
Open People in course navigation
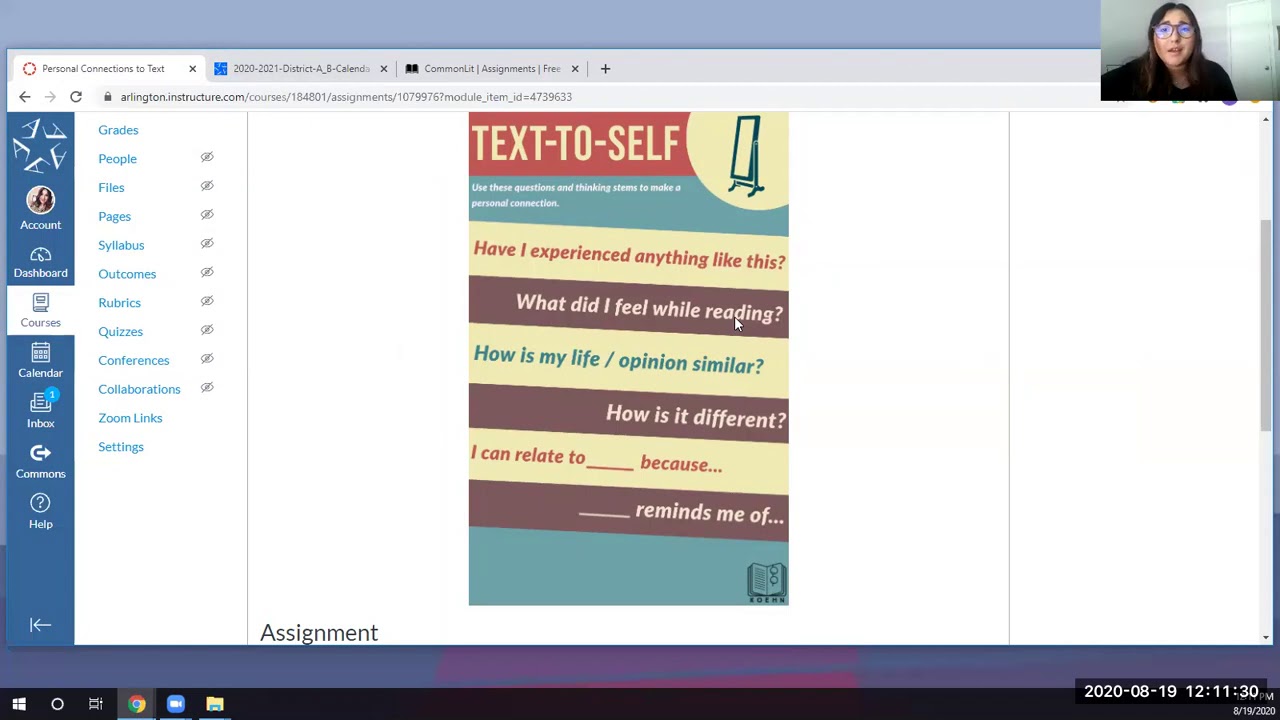pos(117,159)
